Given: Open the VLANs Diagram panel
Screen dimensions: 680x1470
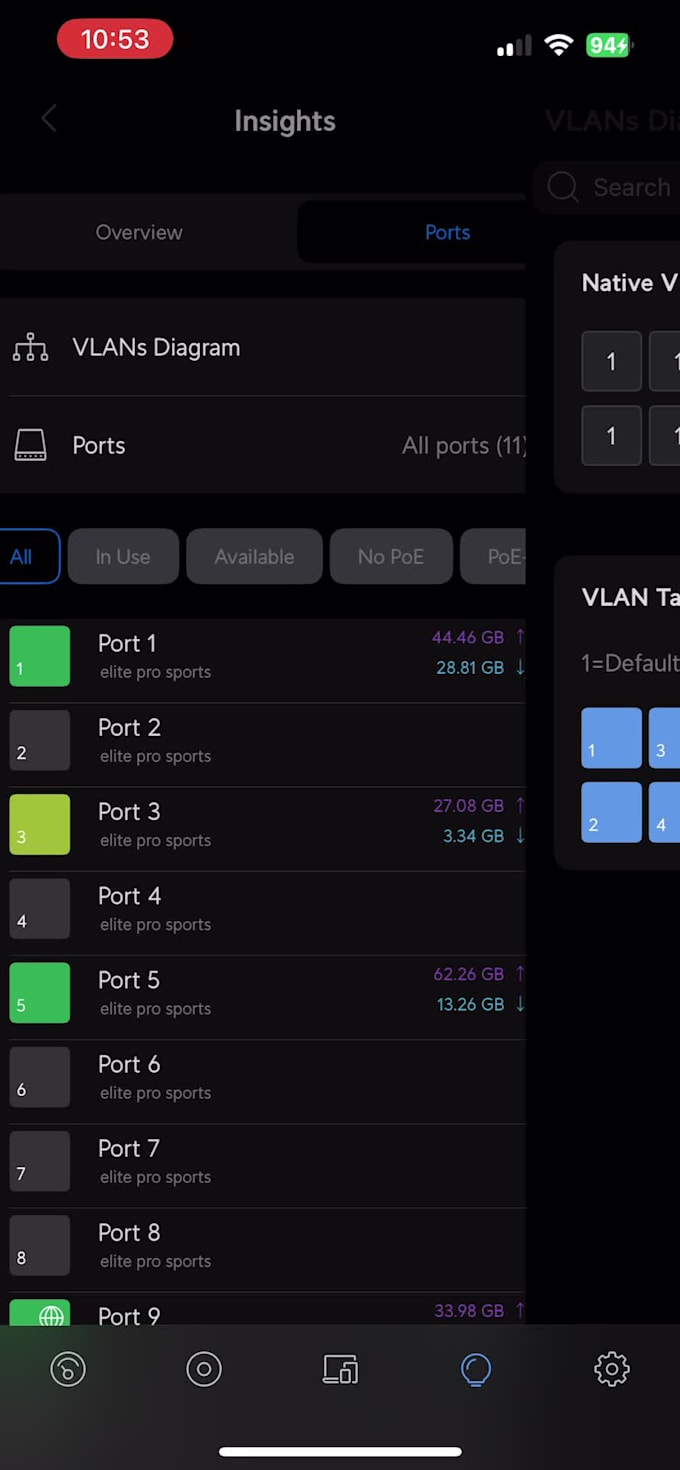Looking at the screenshot, I should point(156,347).
